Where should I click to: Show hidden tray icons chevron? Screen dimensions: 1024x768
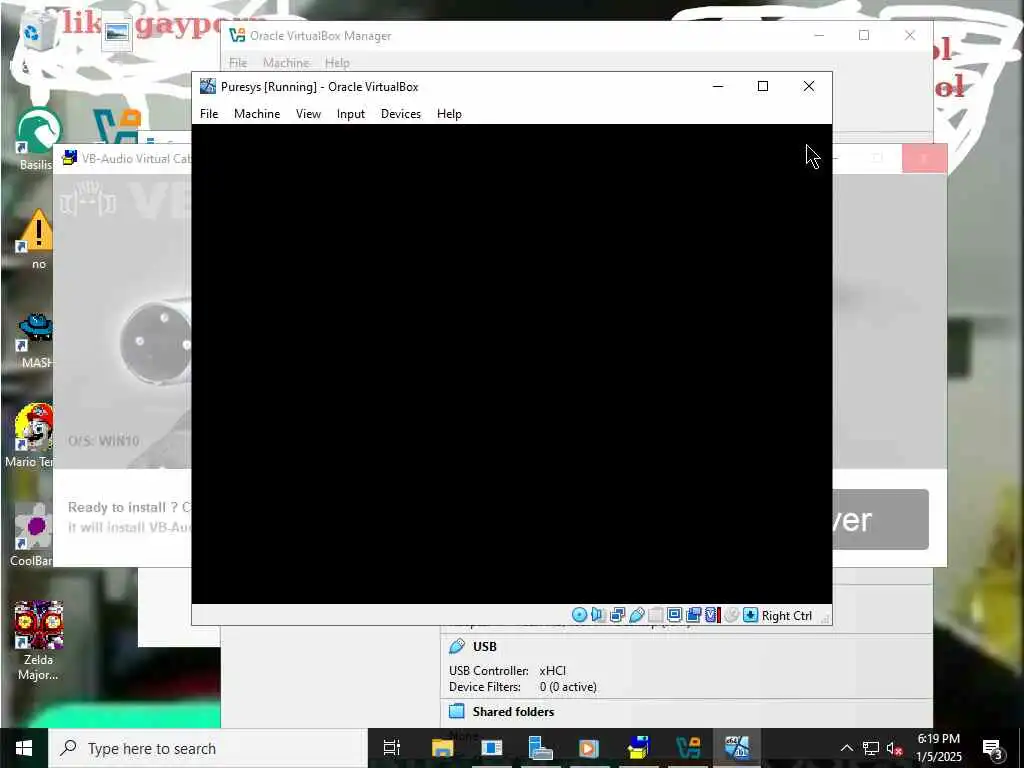coord(846,748)
